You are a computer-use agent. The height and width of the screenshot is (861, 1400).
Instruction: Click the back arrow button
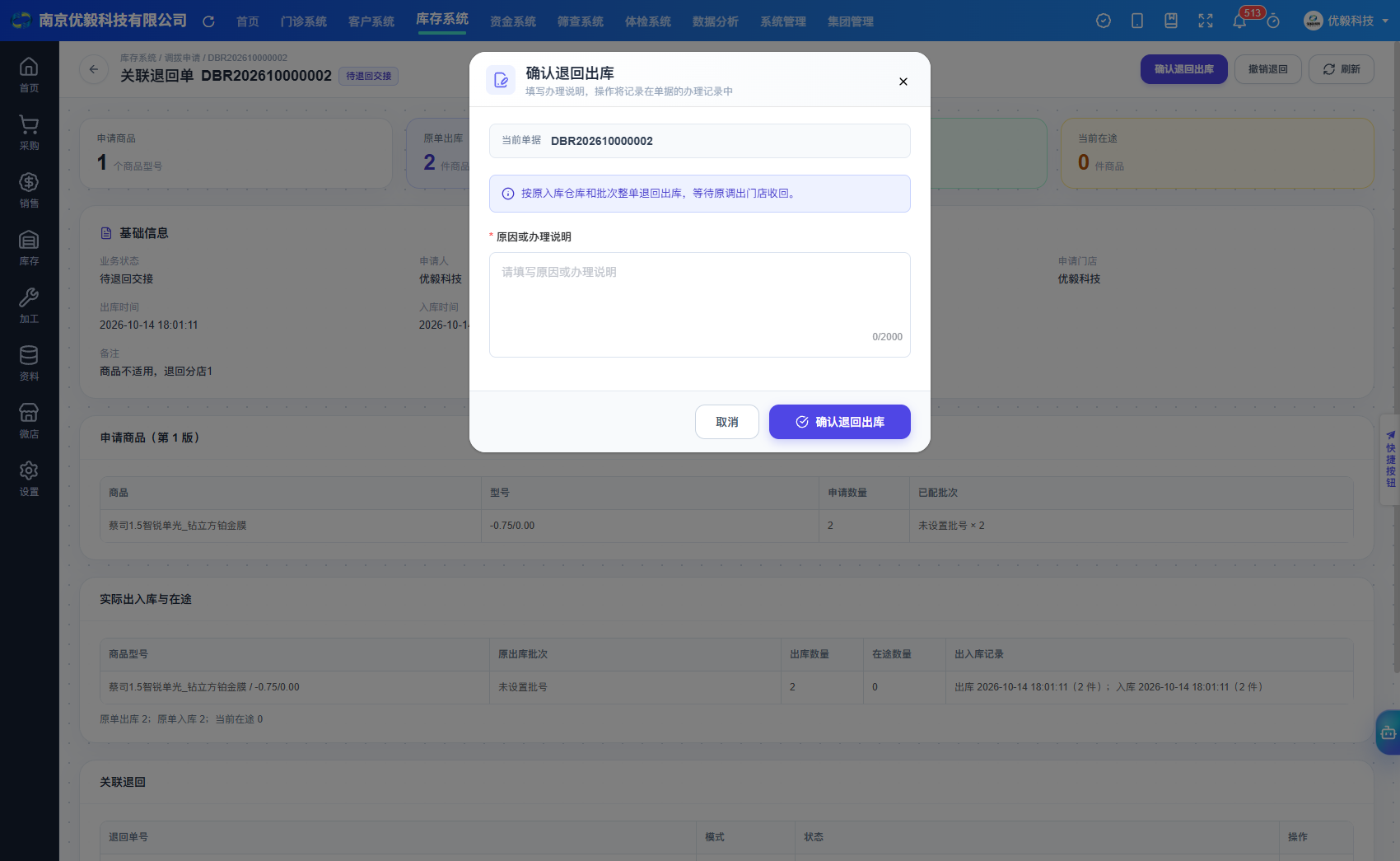[x=94, y=69]
